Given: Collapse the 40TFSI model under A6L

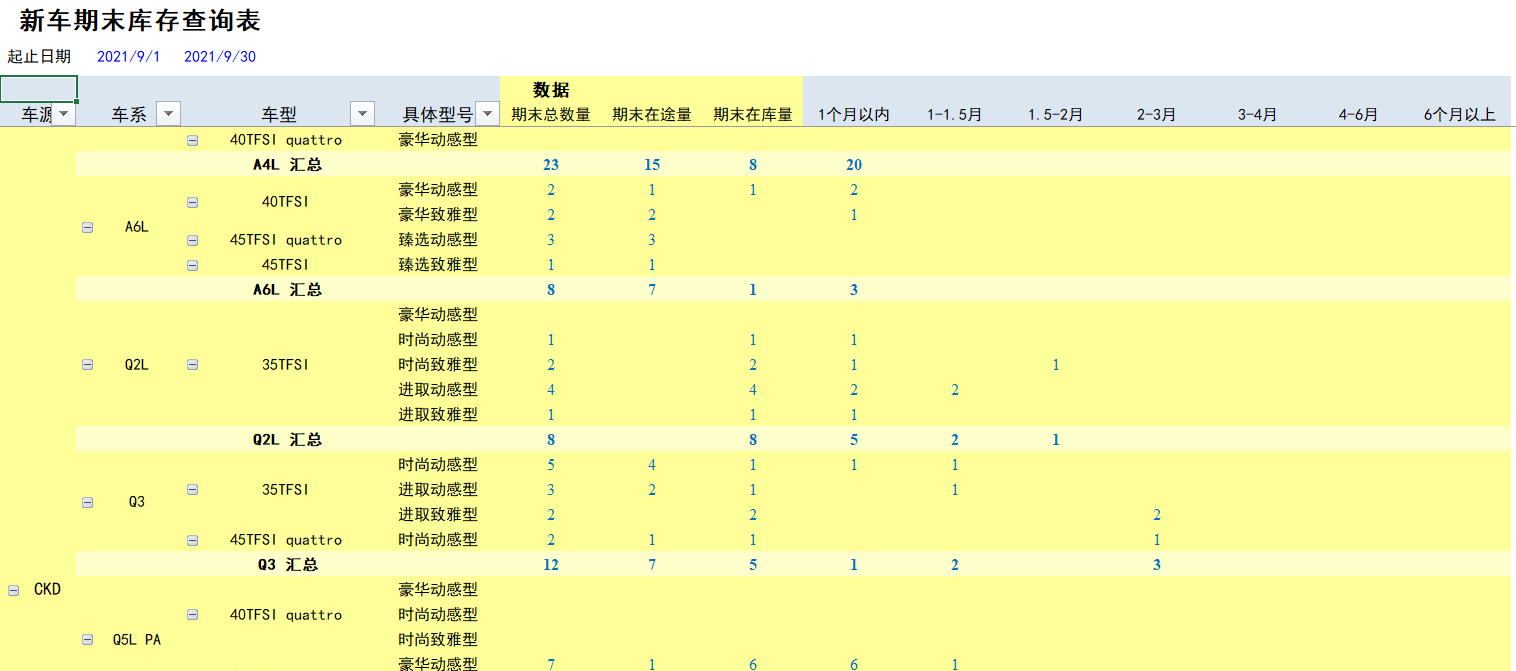Looking at the screenshot, I should (x=191, y=201).
